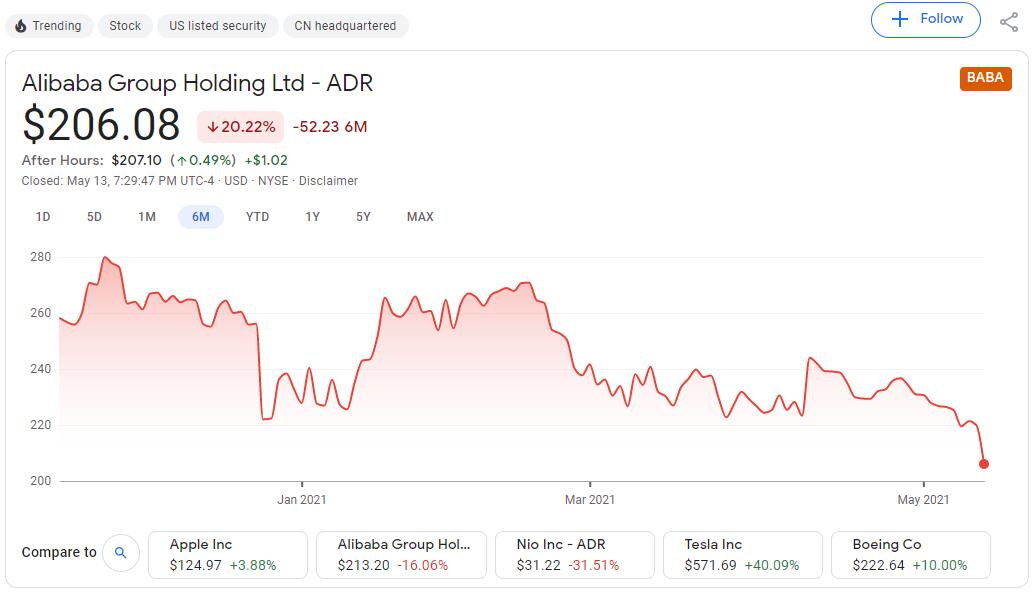The height and width of the screenshot is (595, 1034).
Task: Select the Trending chip
Action: pyautogui.click(x=49, y=26)
